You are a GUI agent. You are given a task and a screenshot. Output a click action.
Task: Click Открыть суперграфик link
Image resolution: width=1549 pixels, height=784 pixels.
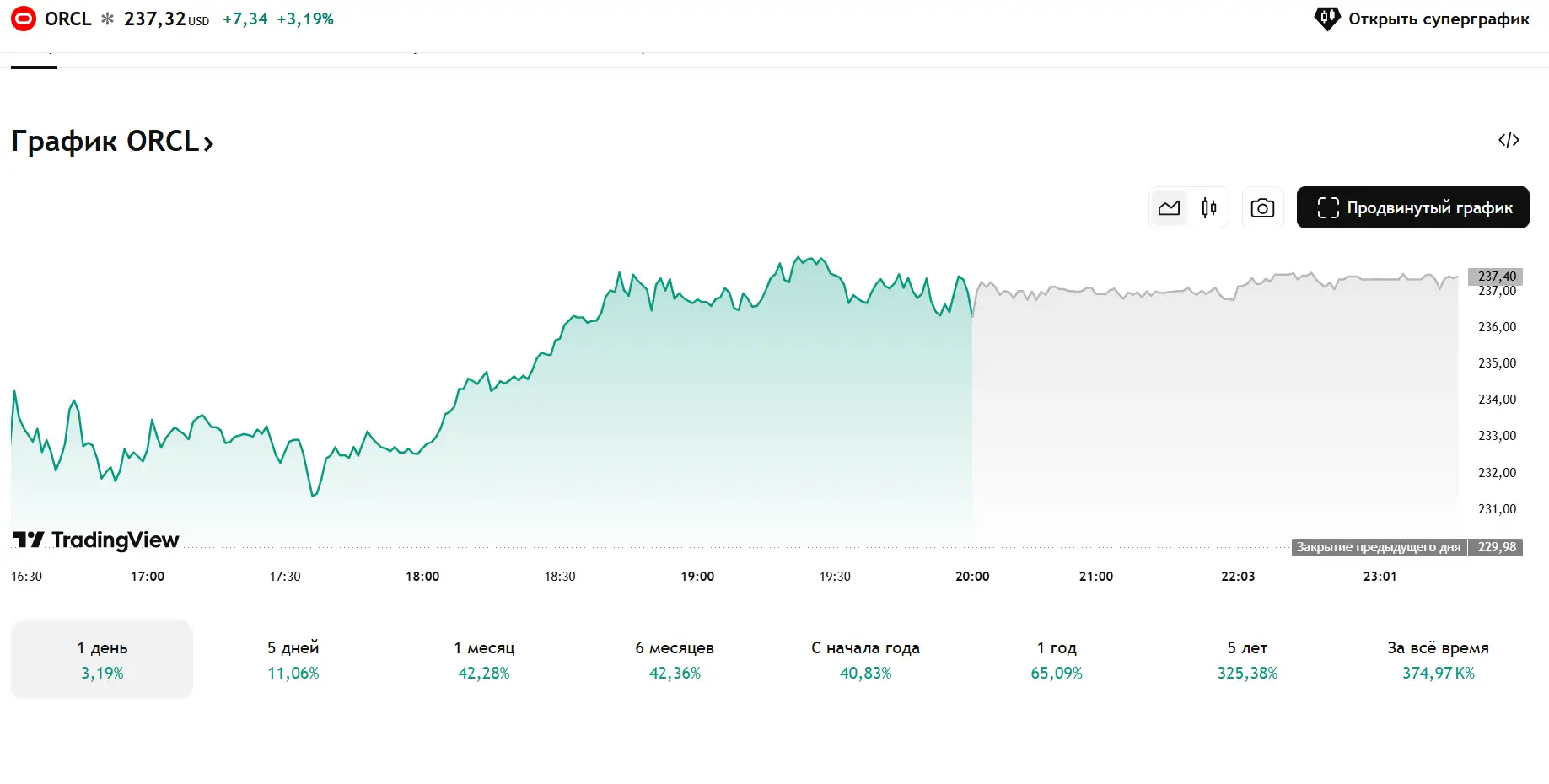1438,19
